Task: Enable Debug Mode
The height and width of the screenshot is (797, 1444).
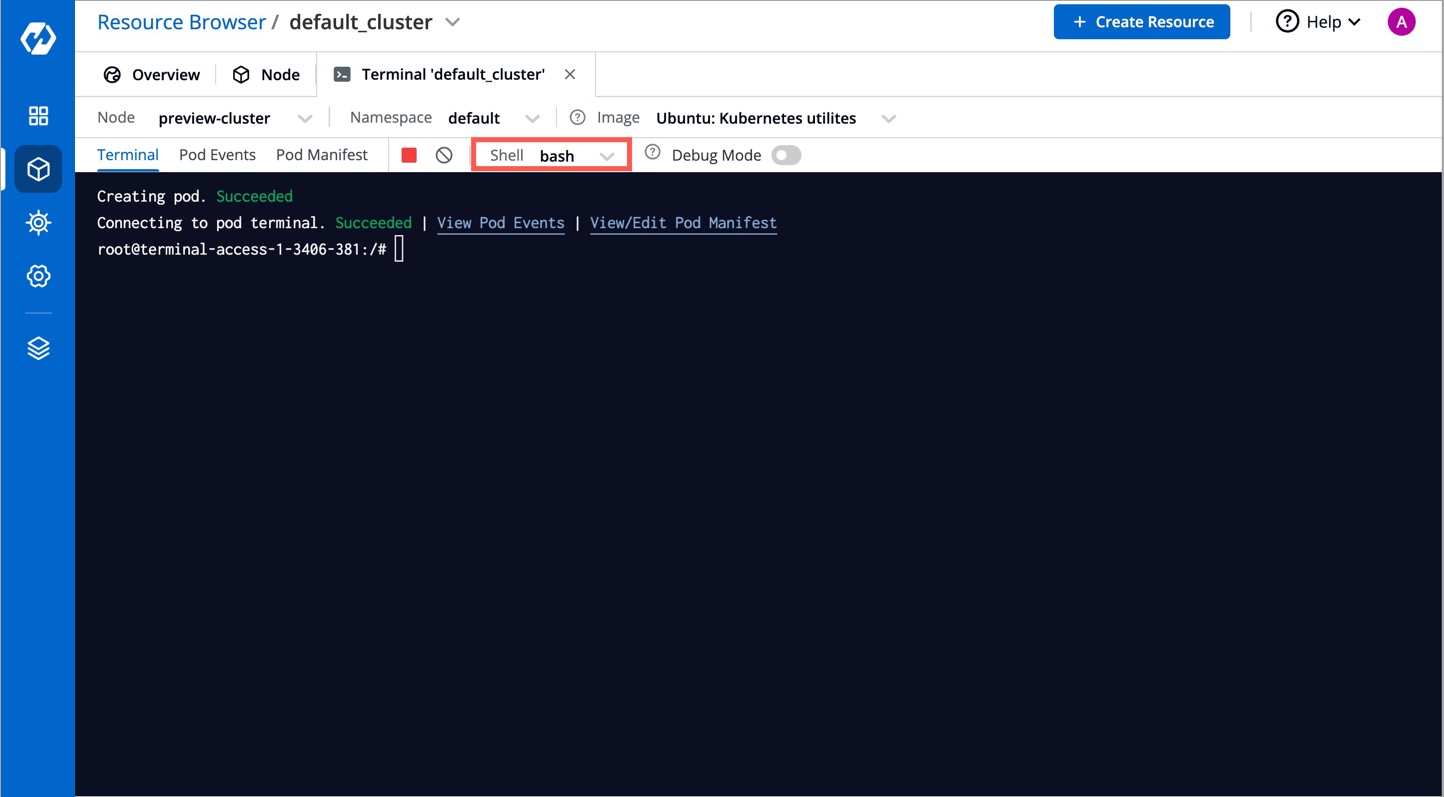Action: tap(786, 155)
